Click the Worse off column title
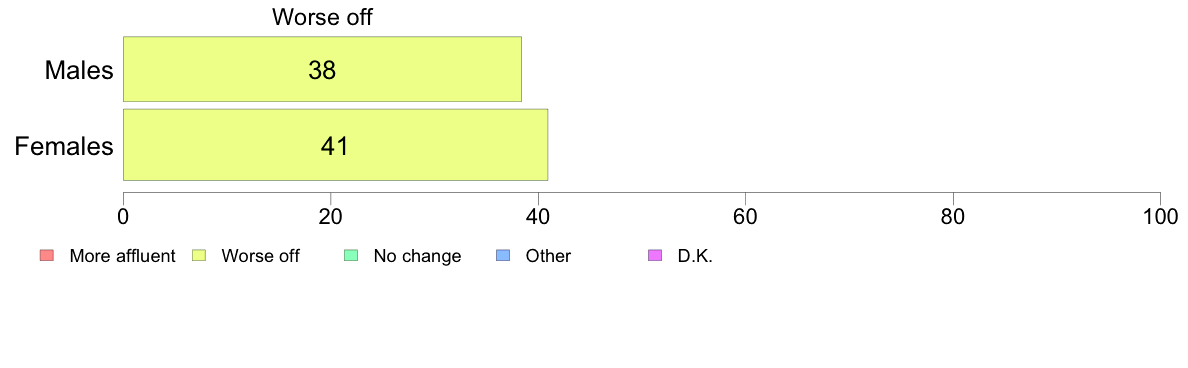This screenshot has height=368, width=1188. coord(322,17)
